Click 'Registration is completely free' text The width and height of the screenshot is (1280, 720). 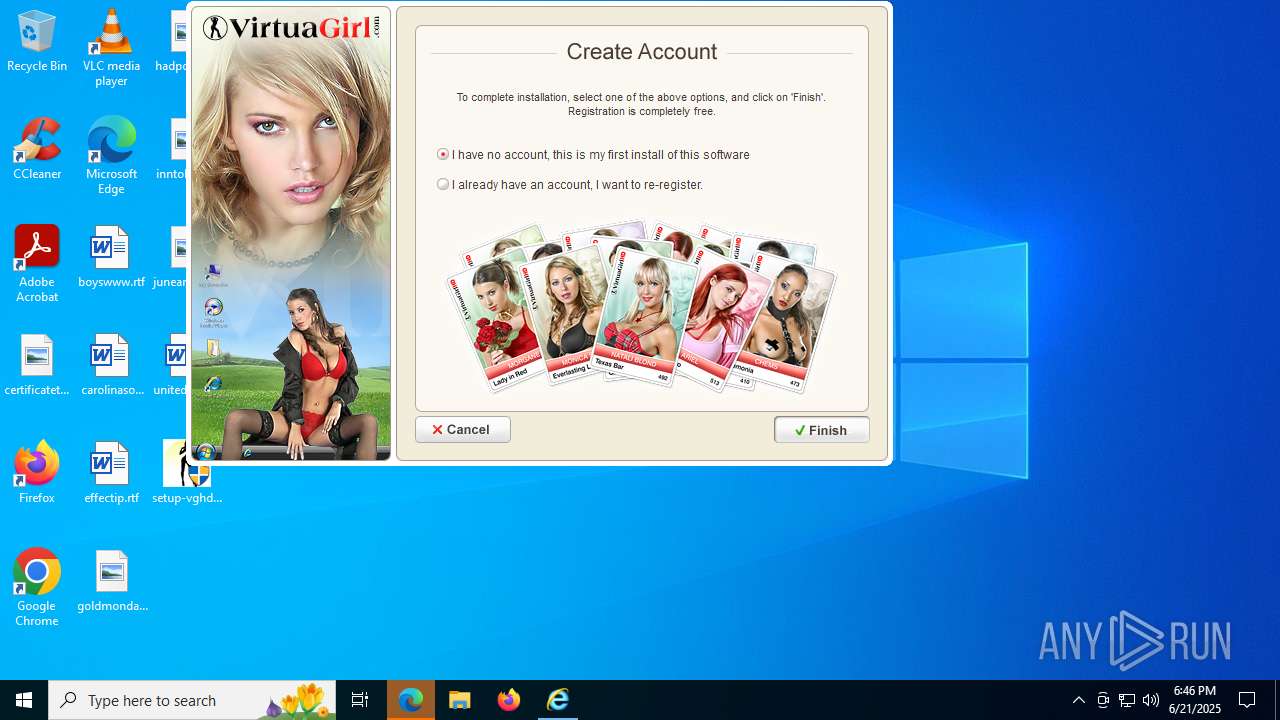[641, 112]
